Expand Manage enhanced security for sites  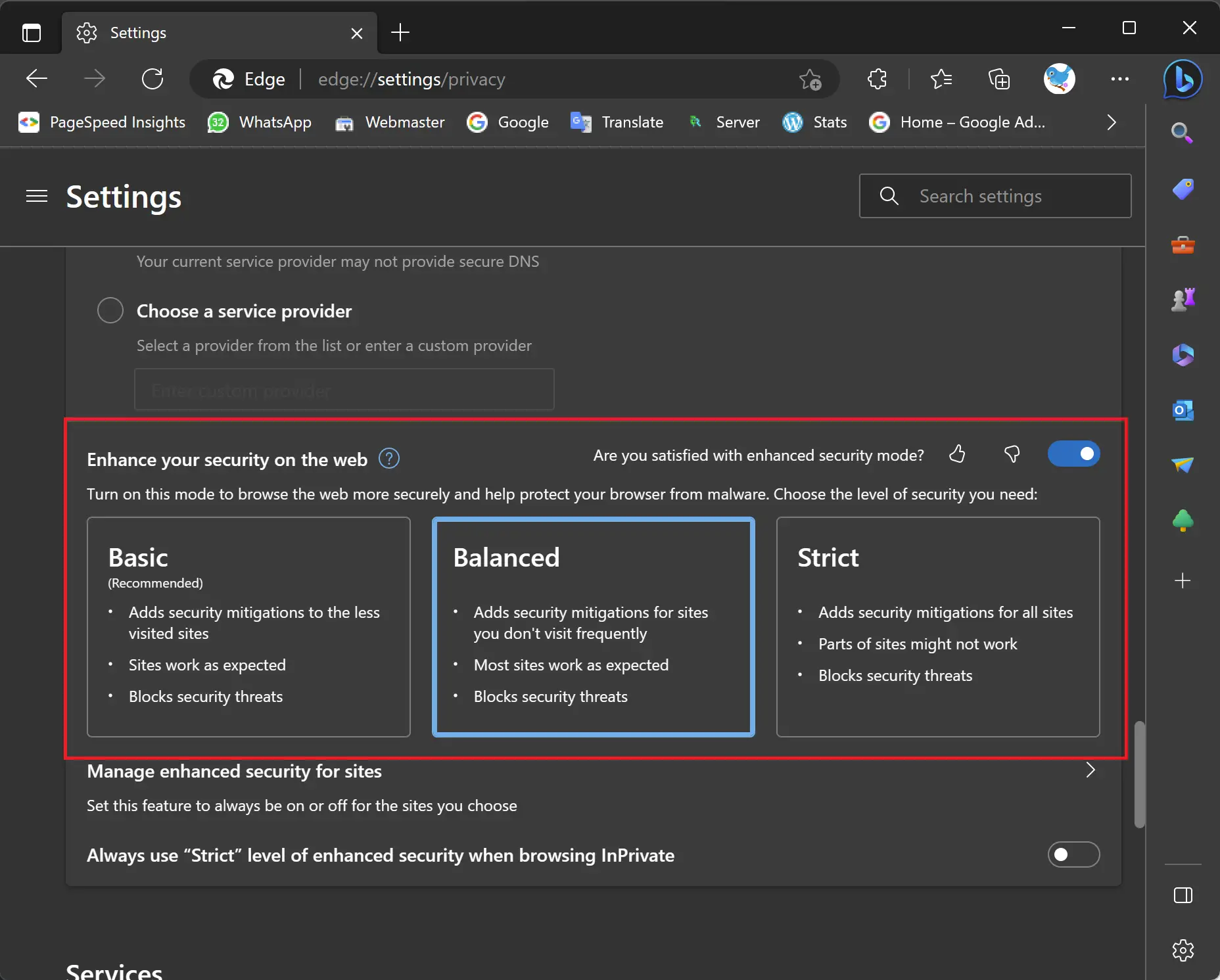(1091, 771)
